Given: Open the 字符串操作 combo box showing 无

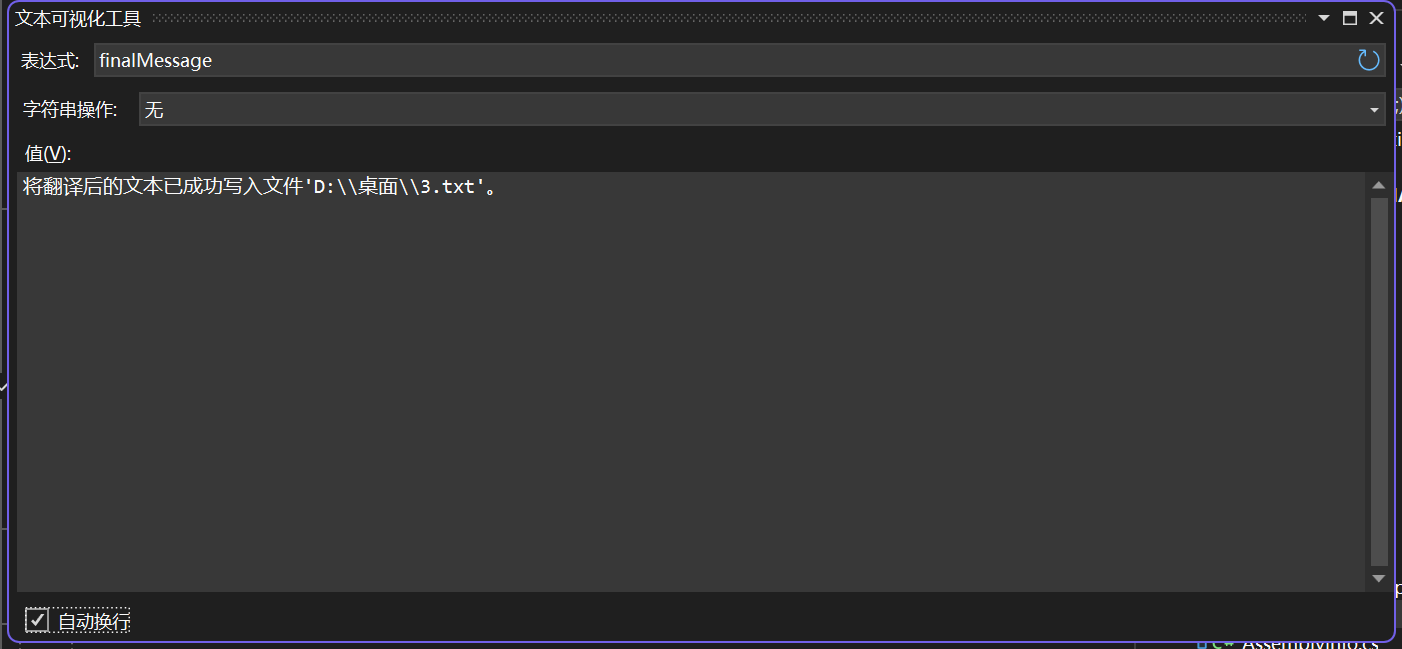Looking at the screenshot, I should tap(762, 109).
